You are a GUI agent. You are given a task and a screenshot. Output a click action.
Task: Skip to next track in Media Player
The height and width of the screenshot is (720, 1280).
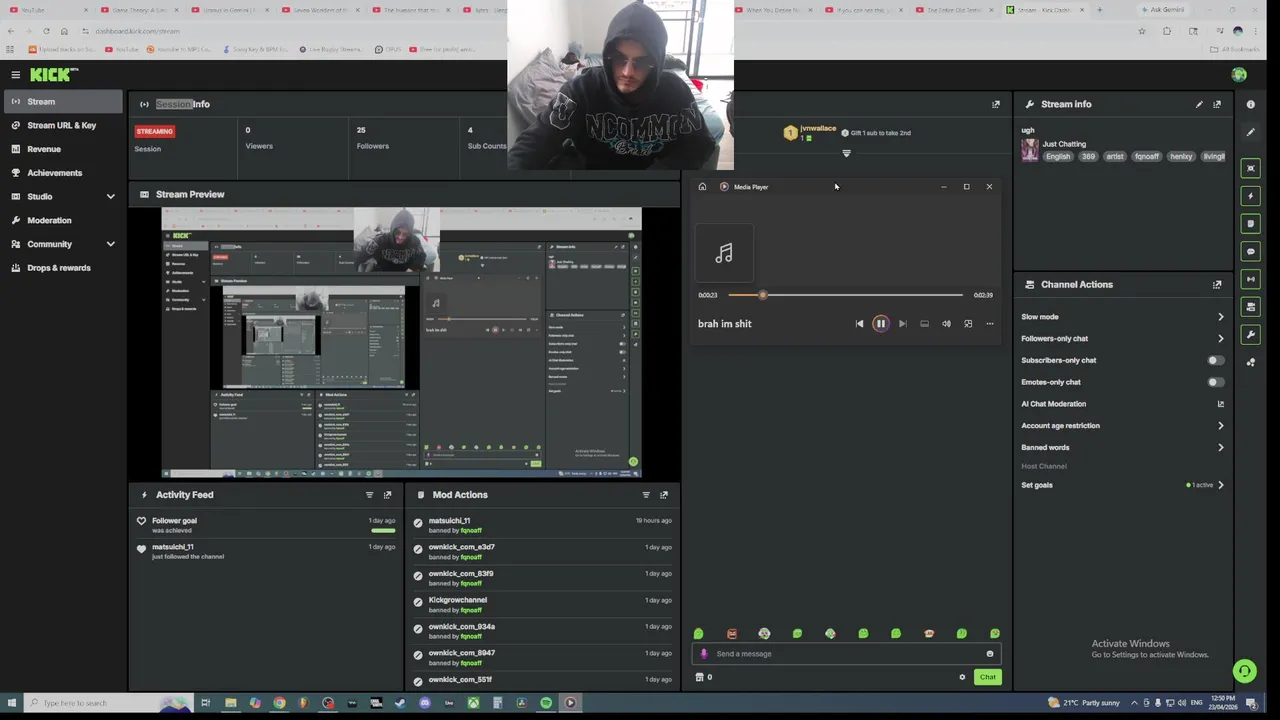pos(902,324)
